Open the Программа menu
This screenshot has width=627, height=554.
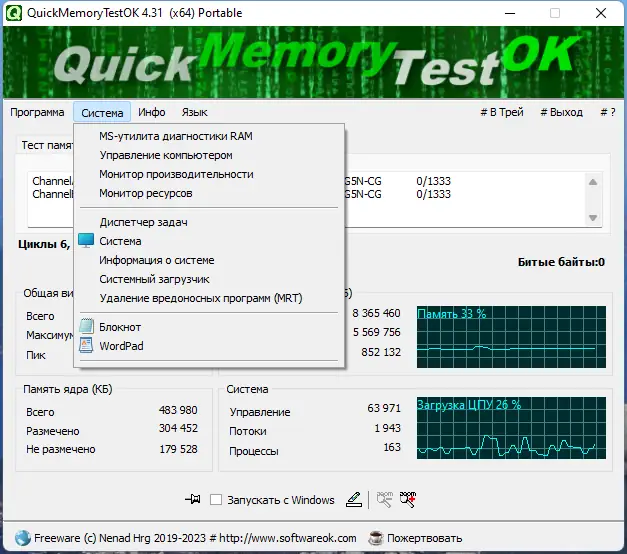37,112
